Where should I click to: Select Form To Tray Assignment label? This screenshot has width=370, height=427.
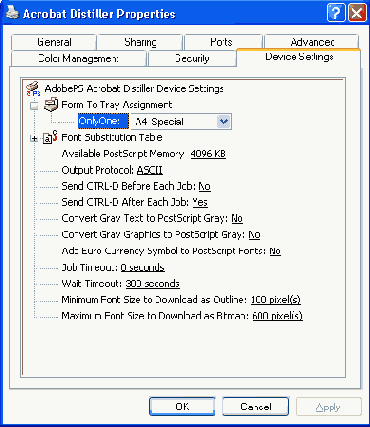click(117, 105)
